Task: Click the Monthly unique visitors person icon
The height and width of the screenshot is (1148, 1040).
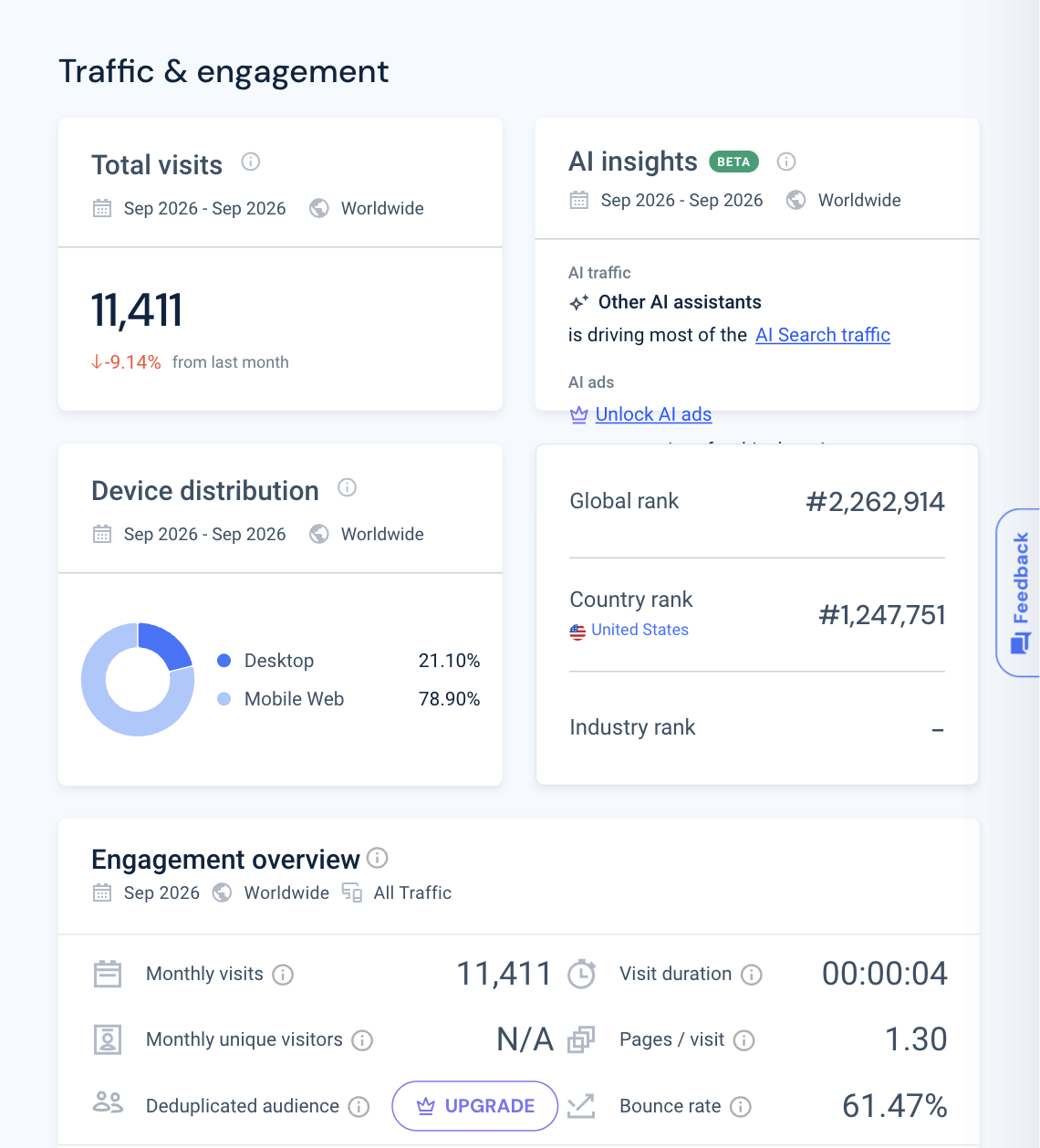Action: point(108,1039)
